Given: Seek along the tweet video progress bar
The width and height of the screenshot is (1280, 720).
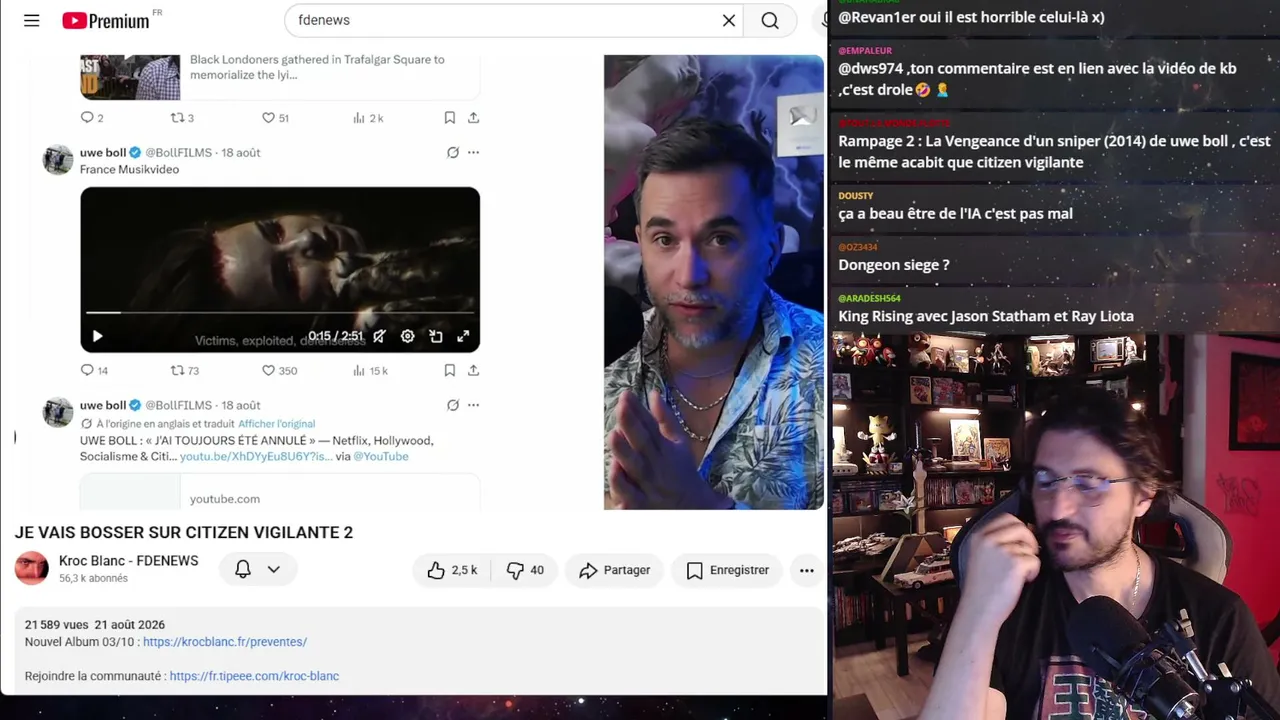Looking at the screenshot, I should [x=280, y=313].
